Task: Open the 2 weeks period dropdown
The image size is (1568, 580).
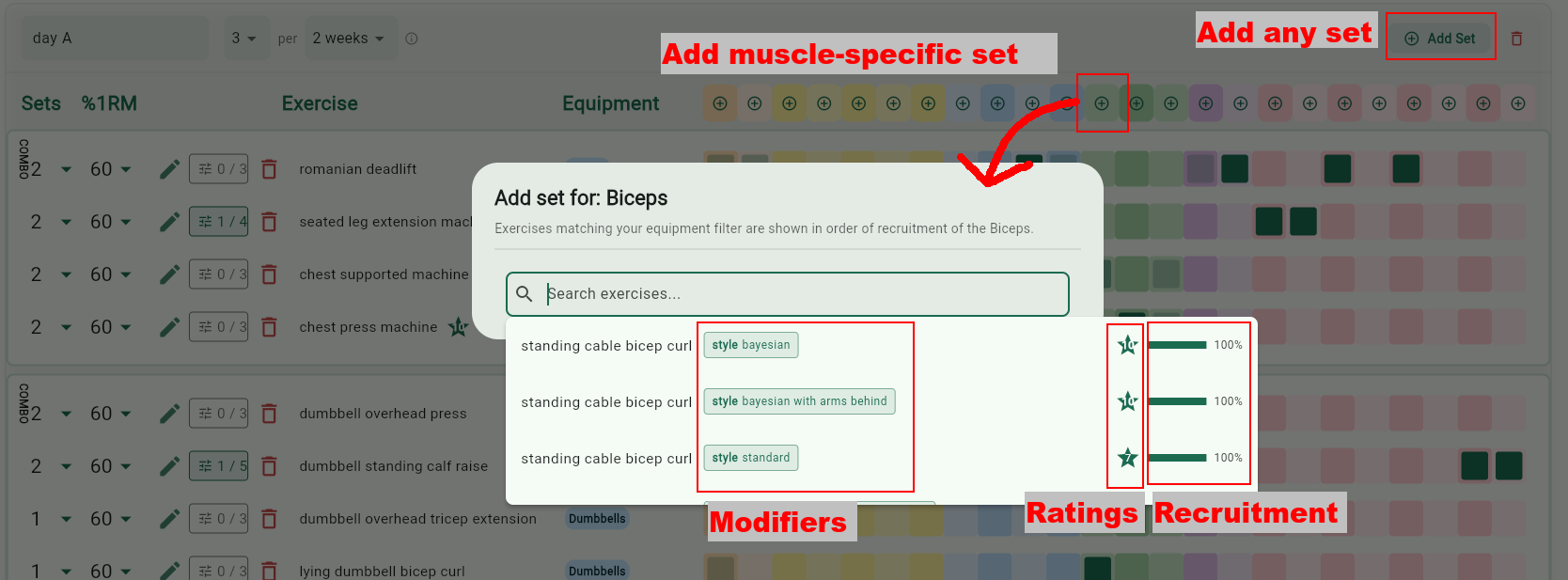Action: pos(349,39)
